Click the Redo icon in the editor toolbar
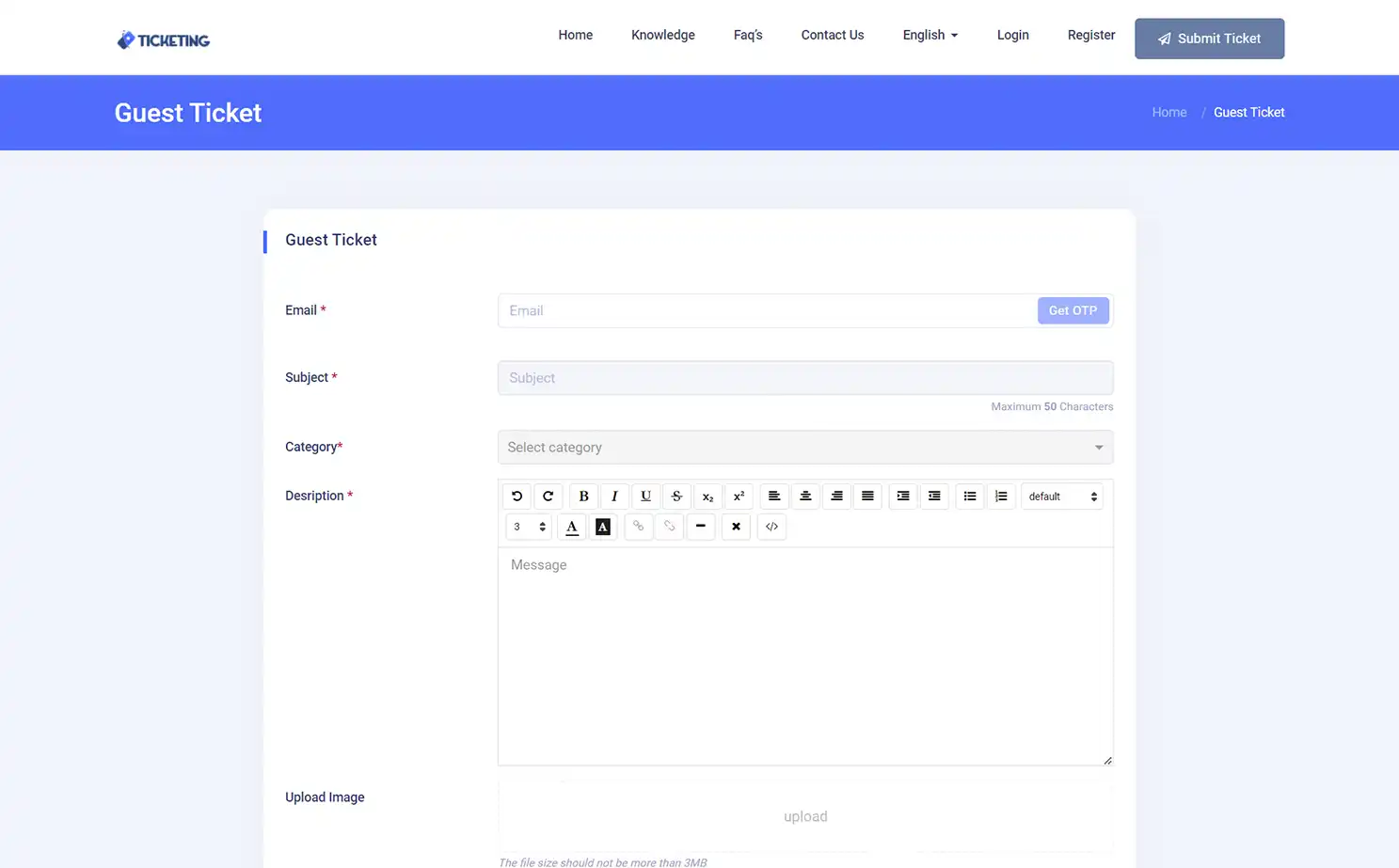Screen dimensions: 1399x868 [548, 496]
